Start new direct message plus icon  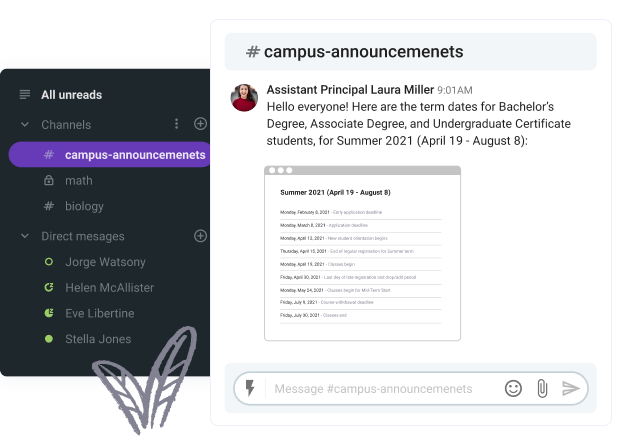(200, 236)
